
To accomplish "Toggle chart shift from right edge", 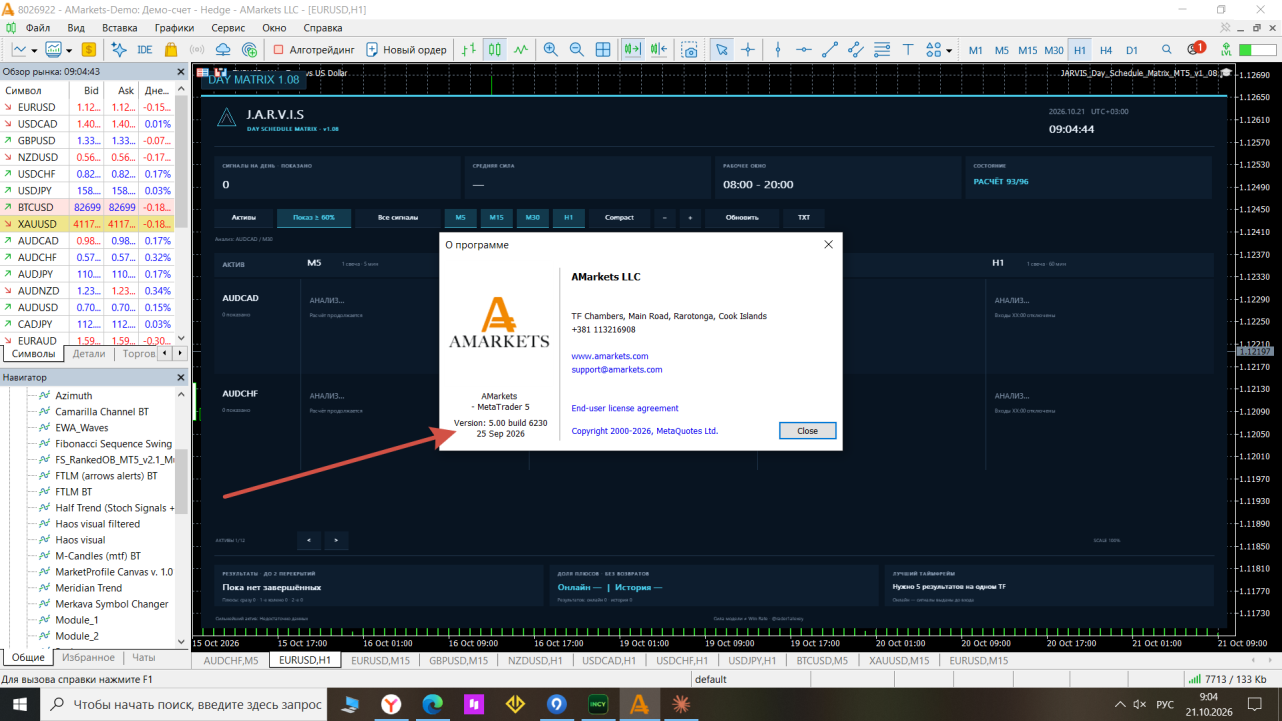I will 658,49.
